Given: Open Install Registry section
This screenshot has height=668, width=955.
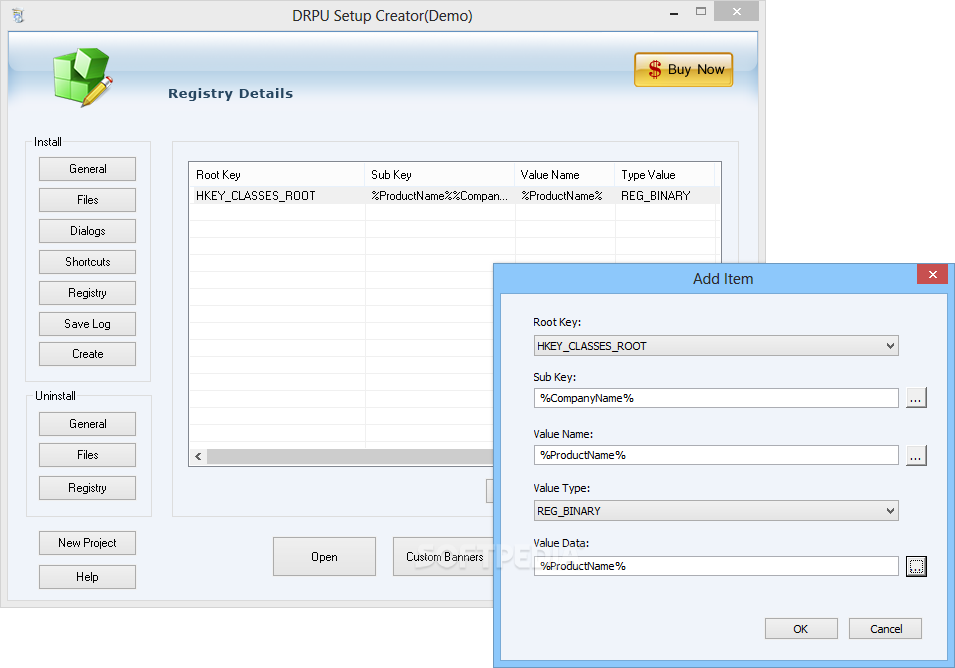Looking at the screenshot, I should pyautogui.click(x=87, y=293).
